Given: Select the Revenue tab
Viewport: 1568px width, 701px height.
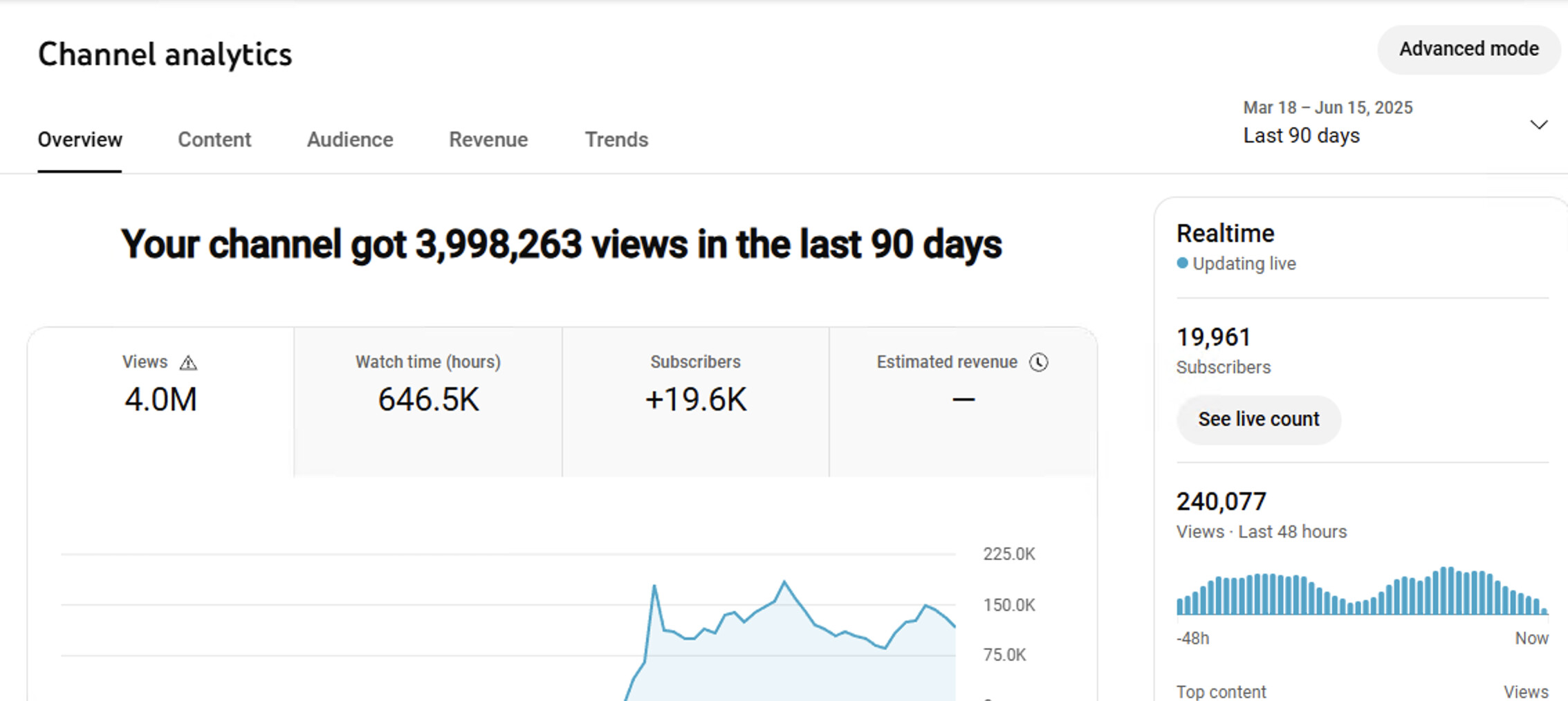Looking at the screenshot, I should point(488,140).
